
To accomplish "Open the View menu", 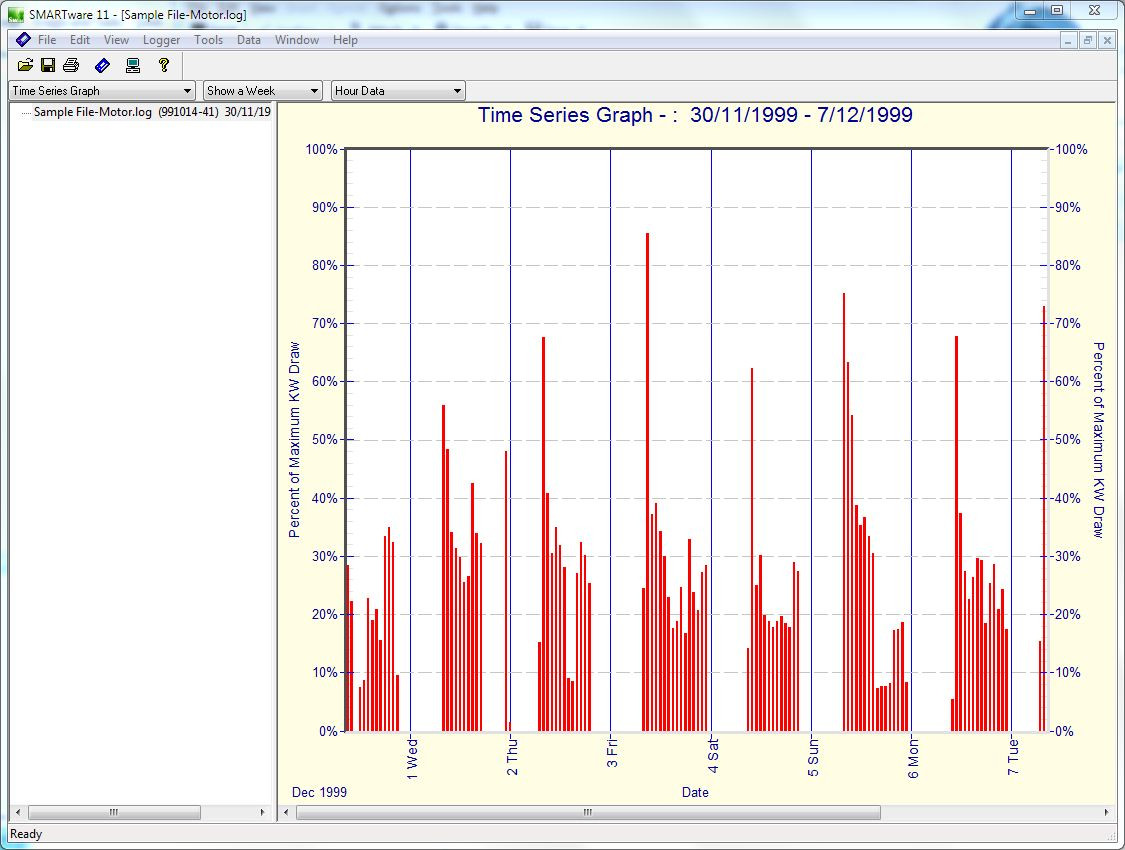I will click(x=116, y=40).
